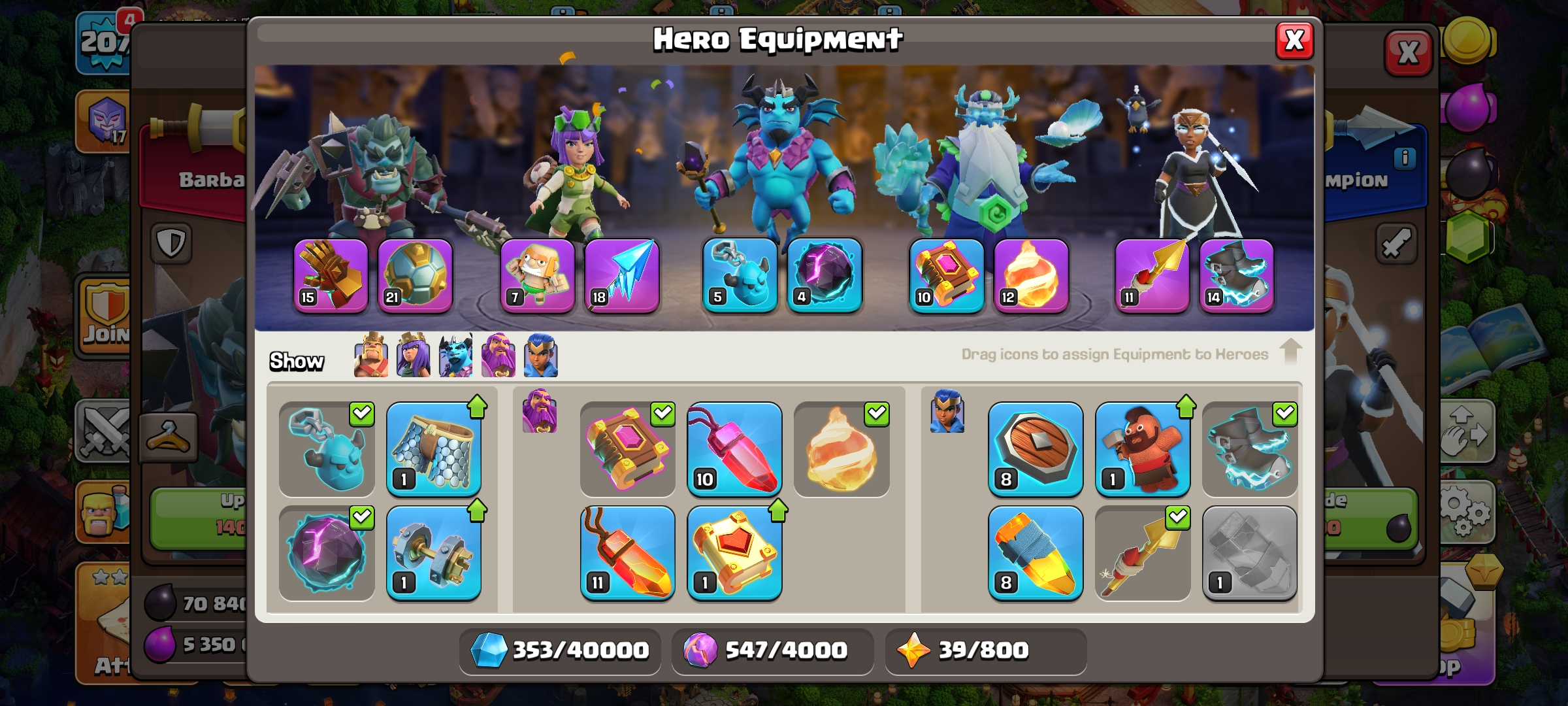Select the level 15 Spiky Gauntlet equipment
Viewport: 1568px width, 706px height.
click(x=331, y=275)
